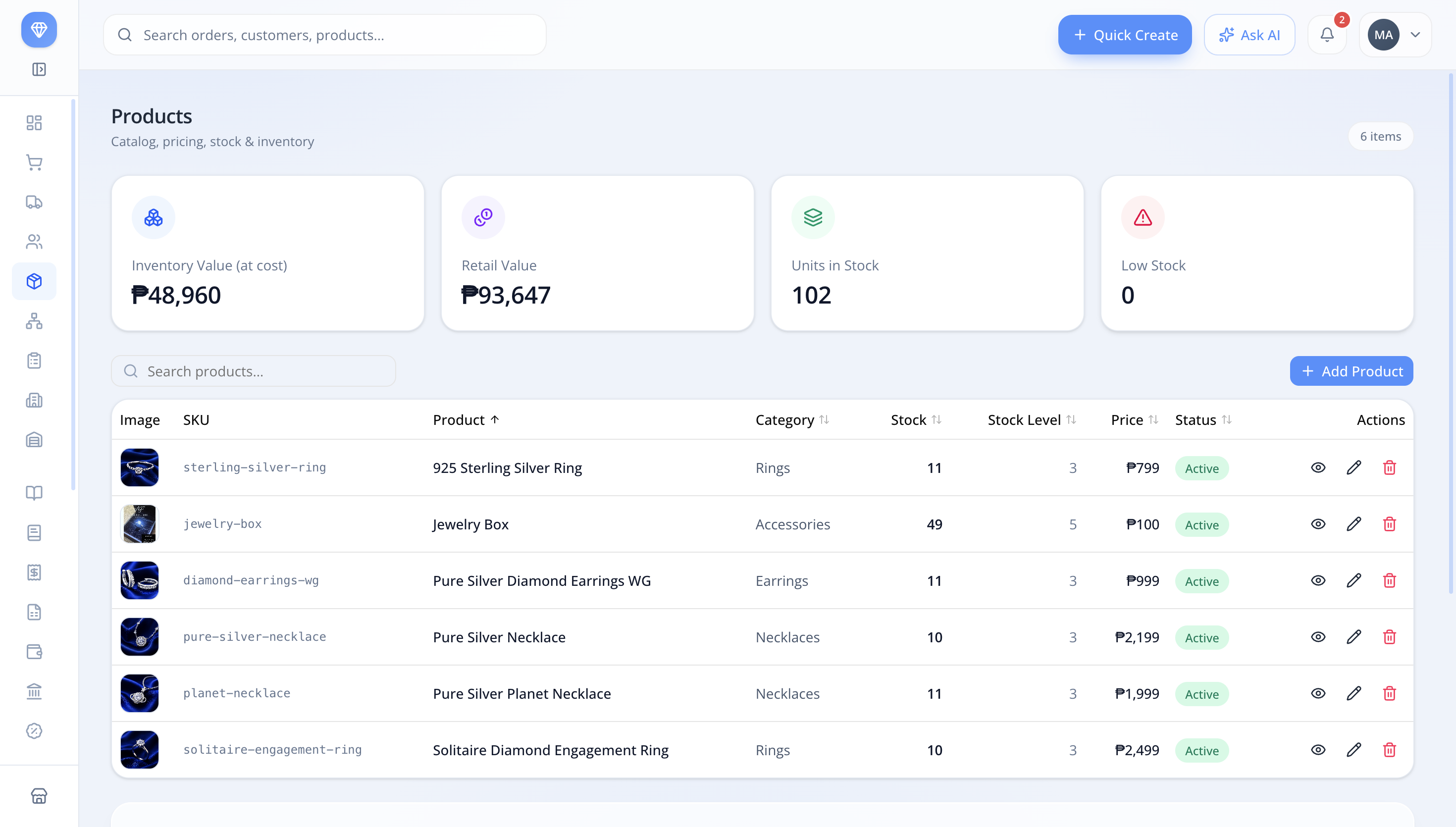Delete the Pure Silver Planet Necklace
This screenshot has height=827, width=1456.
(1390, 693)
